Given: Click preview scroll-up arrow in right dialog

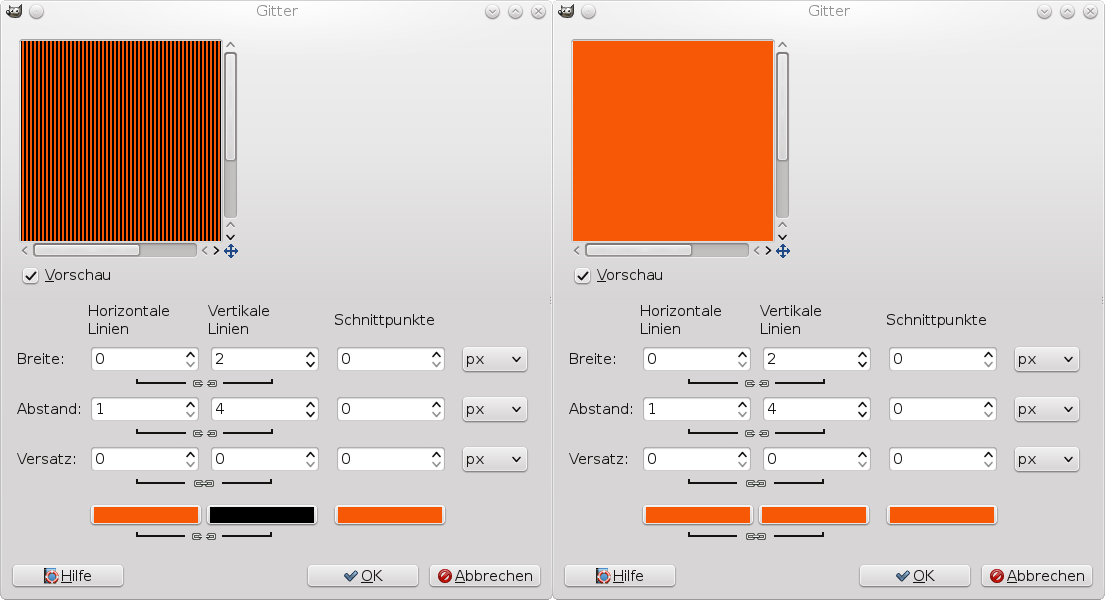Looking at the screenshot, I should click(782, 45).
